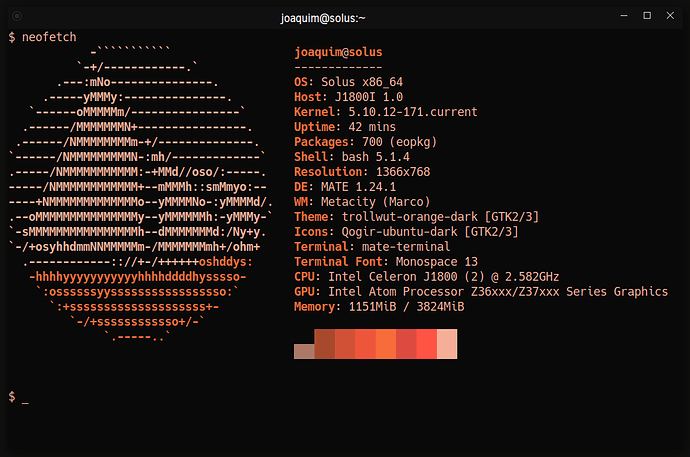The width and height of the screenshot is (690, 457).
Task: Click the dark rust-brown color block
Action: (x=325, y=344)
